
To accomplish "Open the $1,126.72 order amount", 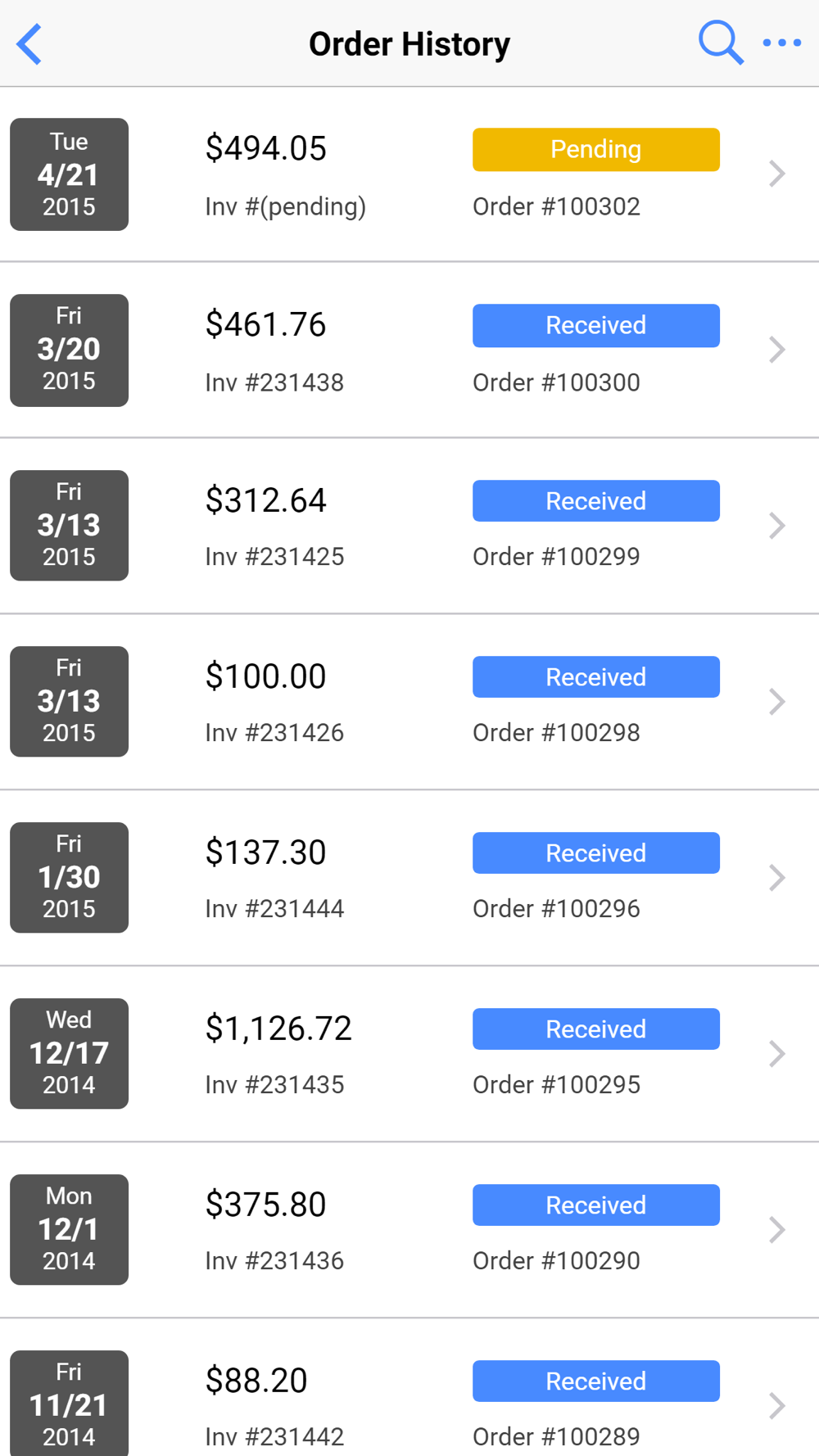I will click(278, 1029).
